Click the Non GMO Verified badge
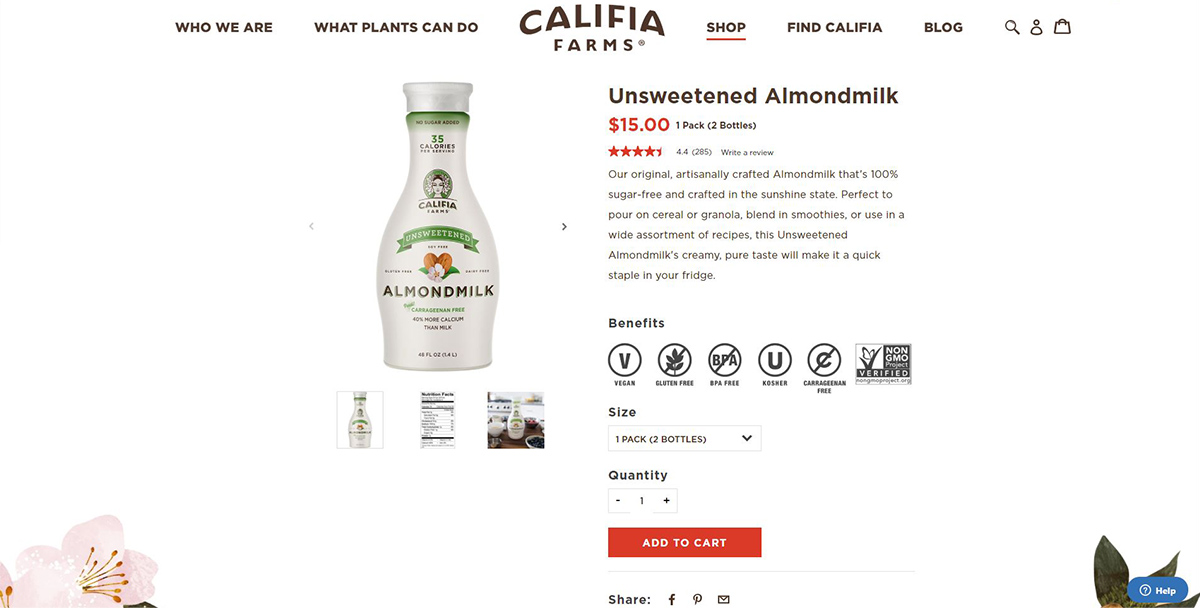 coord(883,365)
